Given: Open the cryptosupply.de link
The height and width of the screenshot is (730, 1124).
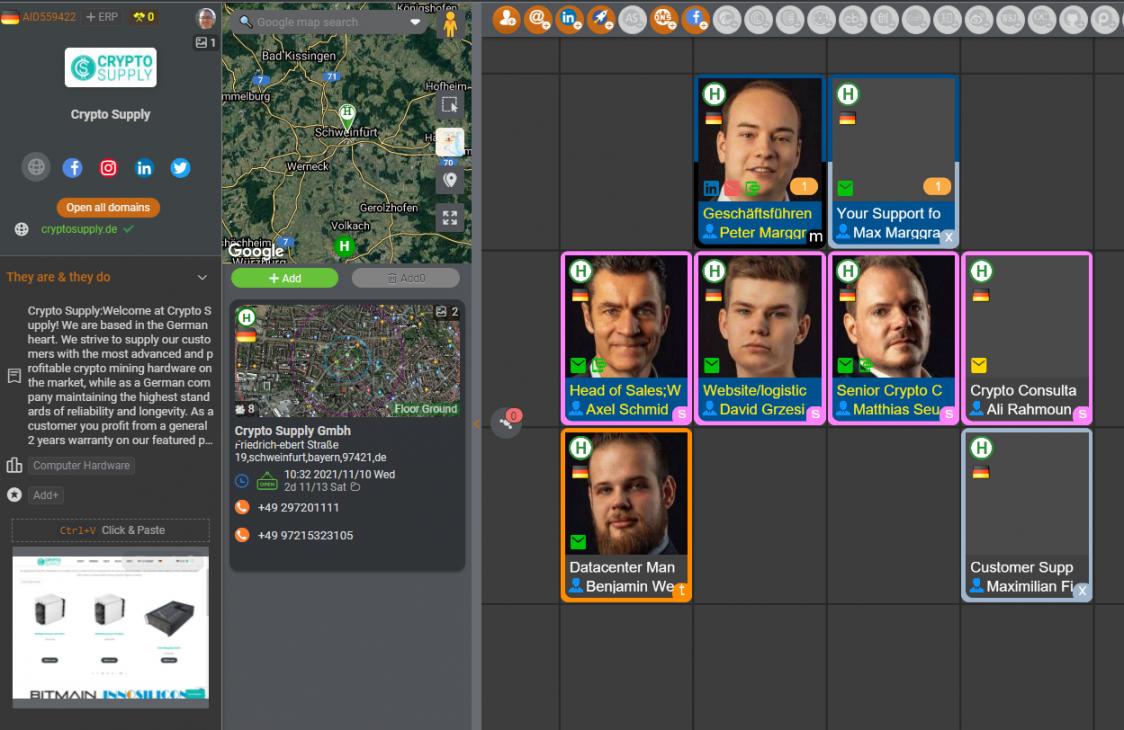Looking at the screenshot, I should 79,229.
